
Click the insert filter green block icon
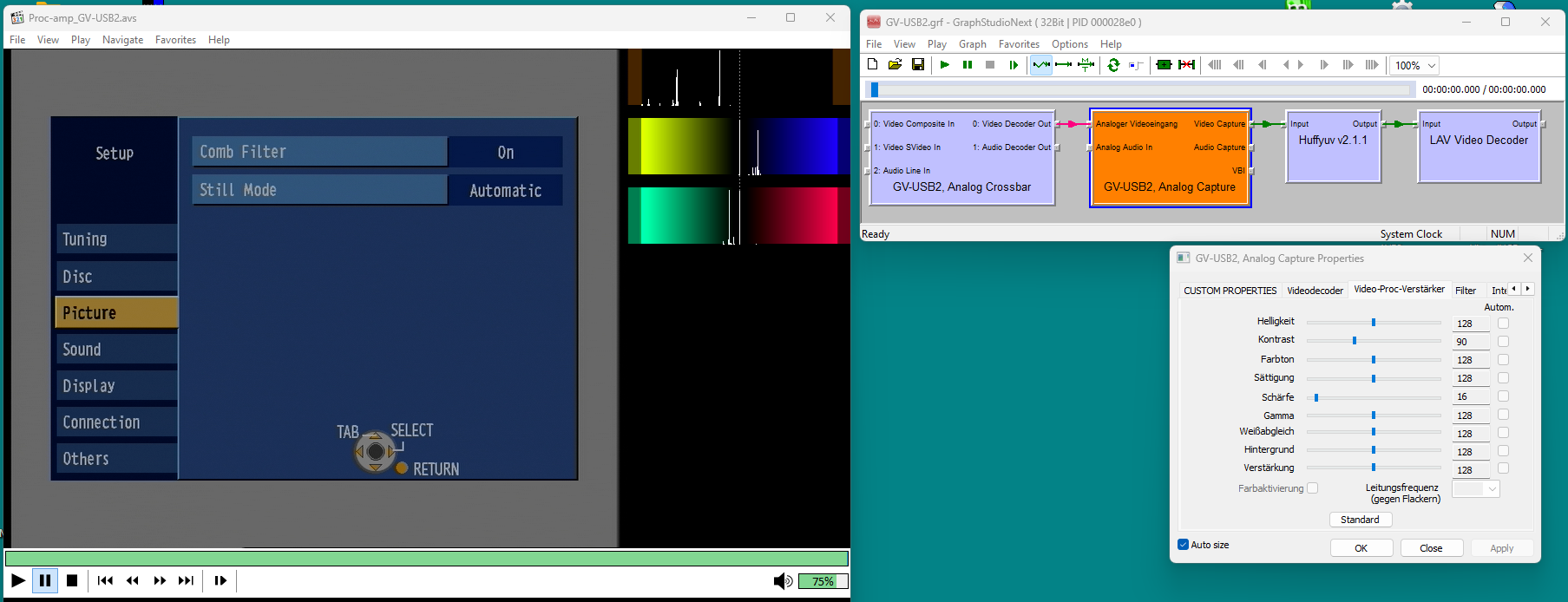point(1164,65)
